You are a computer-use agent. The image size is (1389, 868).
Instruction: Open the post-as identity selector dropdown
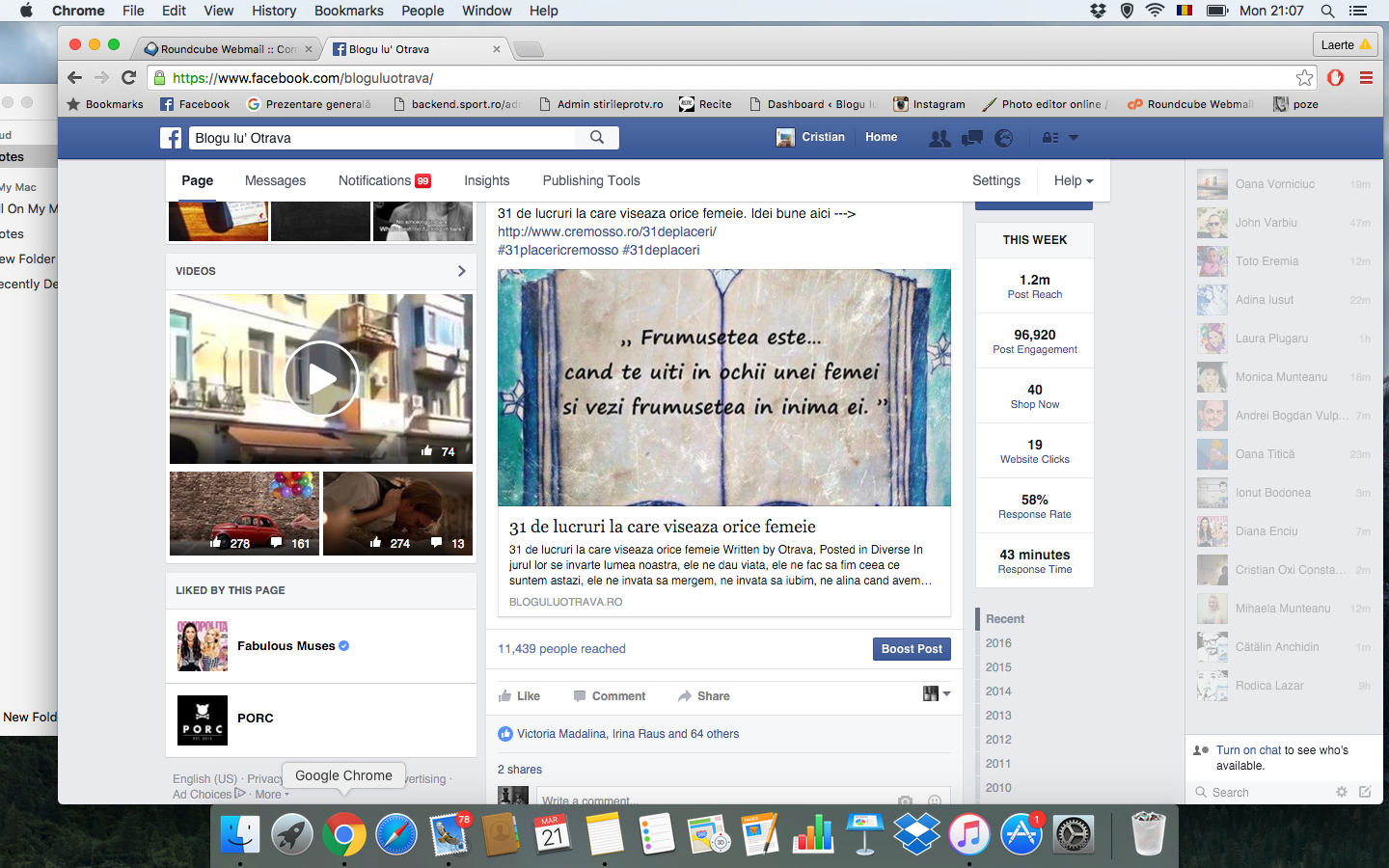click(936, 694)
